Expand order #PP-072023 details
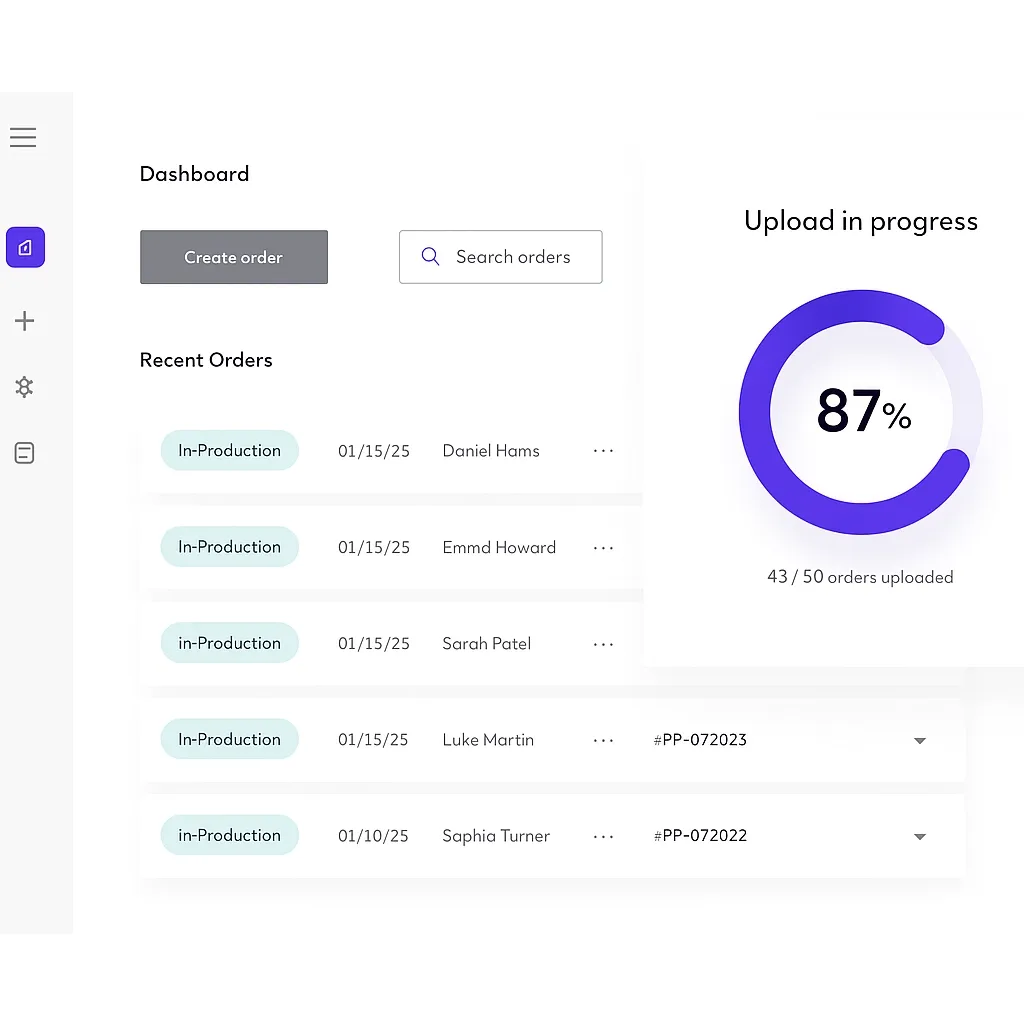1024x1024 pixels. coord(919,740)
